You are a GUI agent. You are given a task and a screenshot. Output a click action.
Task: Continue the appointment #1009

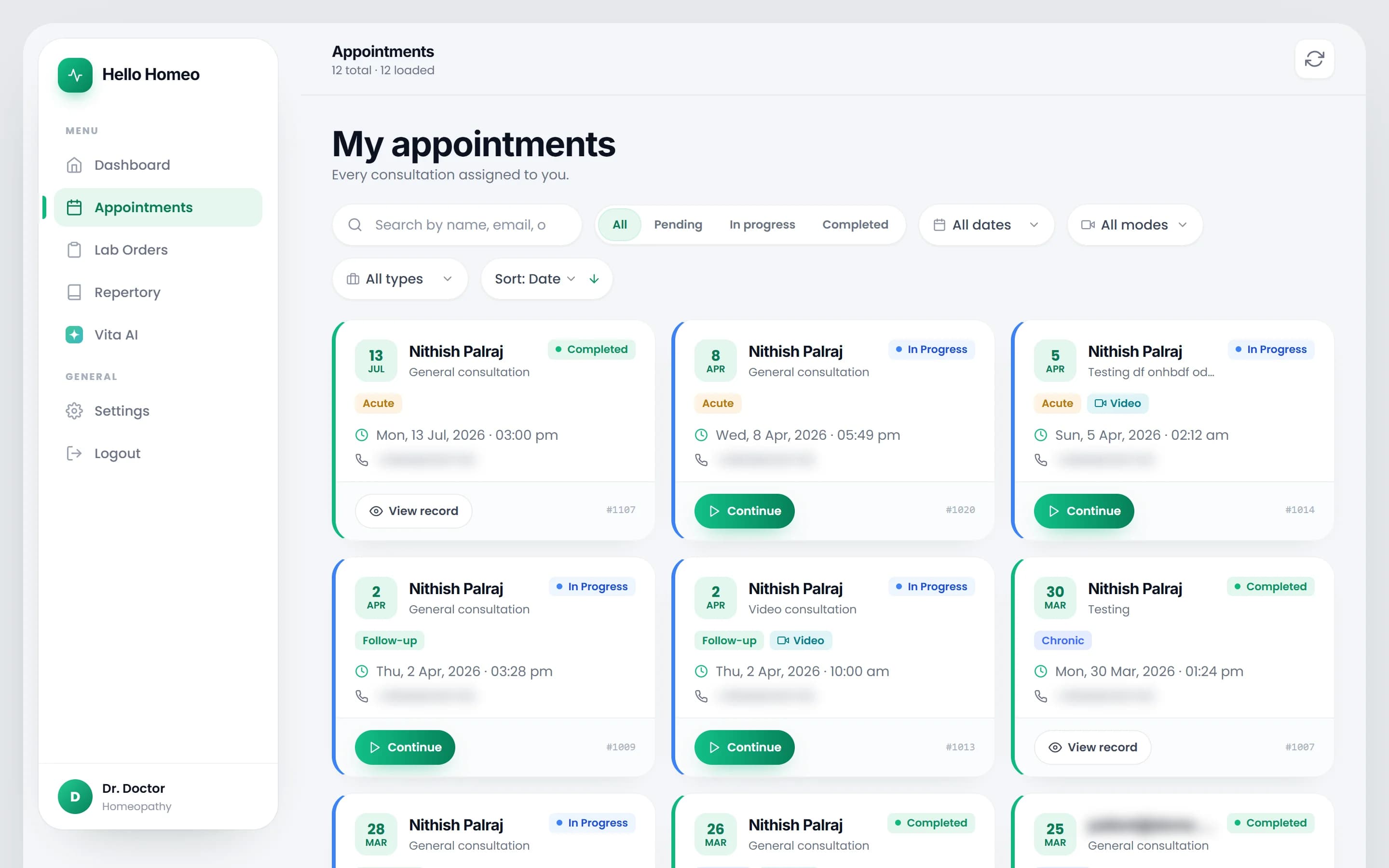[x=405, y=747]
